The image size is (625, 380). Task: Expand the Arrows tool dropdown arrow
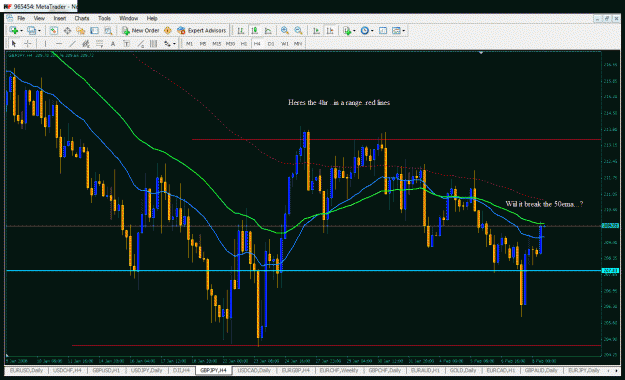pyautogui.click(x=175, y=44)
